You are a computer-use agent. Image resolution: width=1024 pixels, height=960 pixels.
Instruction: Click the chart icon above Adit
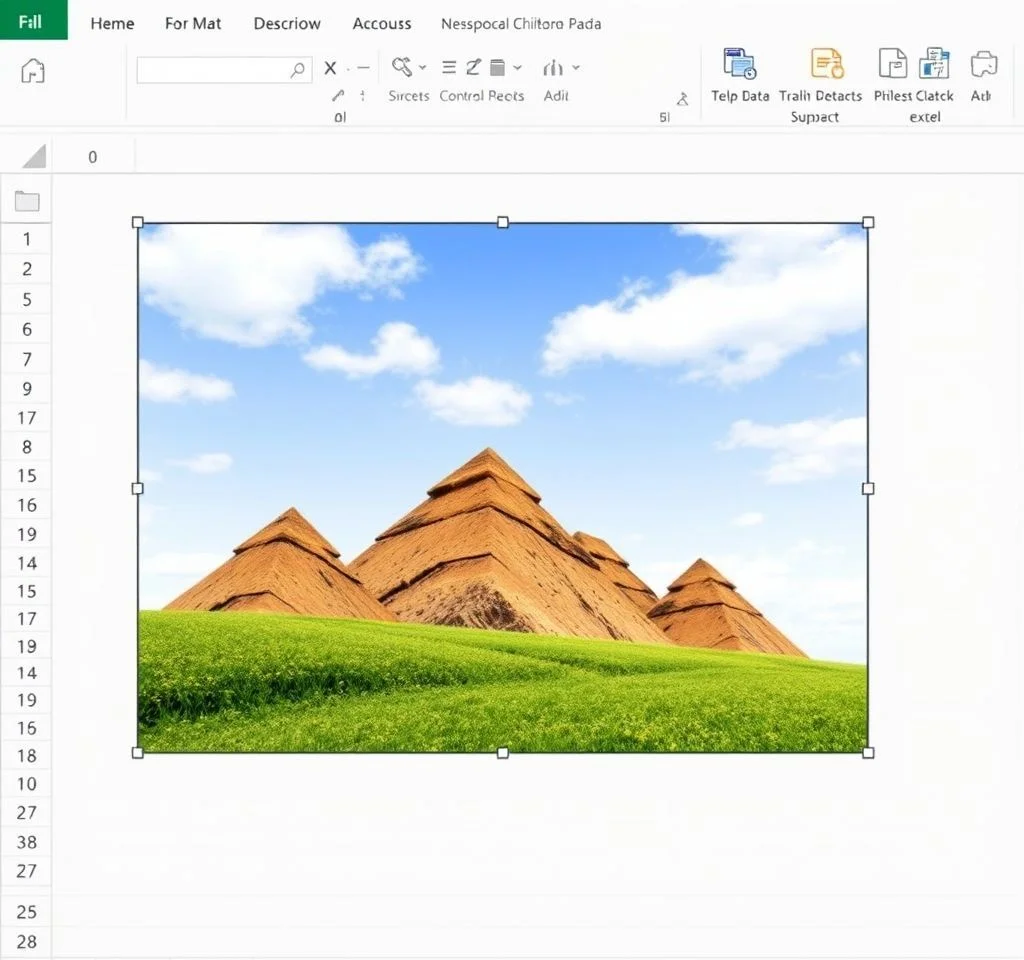[x=553, y=68]
